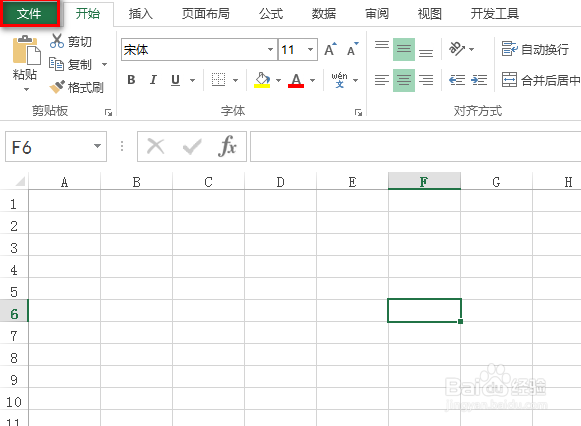
Task: Expand the phonetic guide dropdown arrow
Action: click(x=355, y=80)
